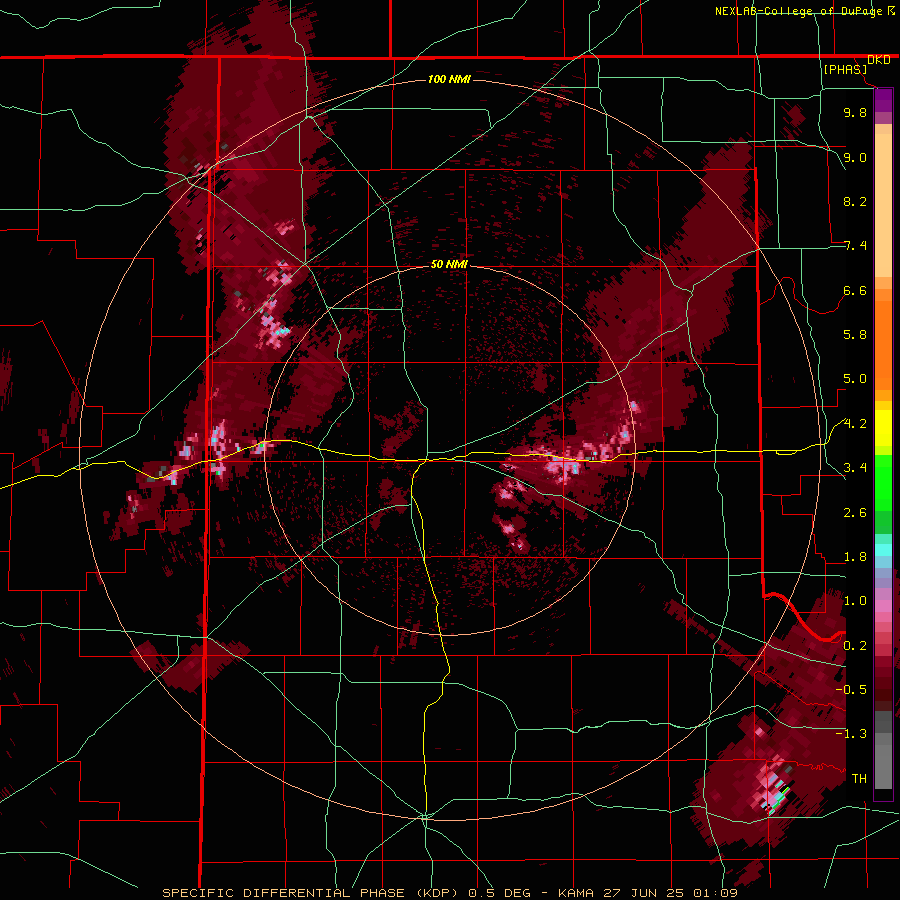
Task: Click the NEXLAB-College of DuPage credit text
Action: pos(799,11)
